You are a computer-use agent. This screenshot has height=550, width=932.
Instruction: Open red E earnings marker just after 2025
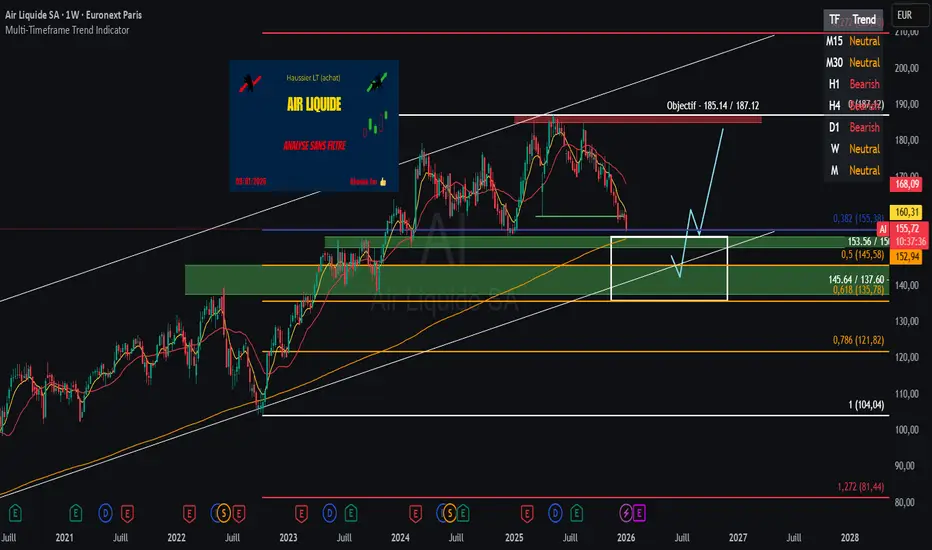coord(527,513)
